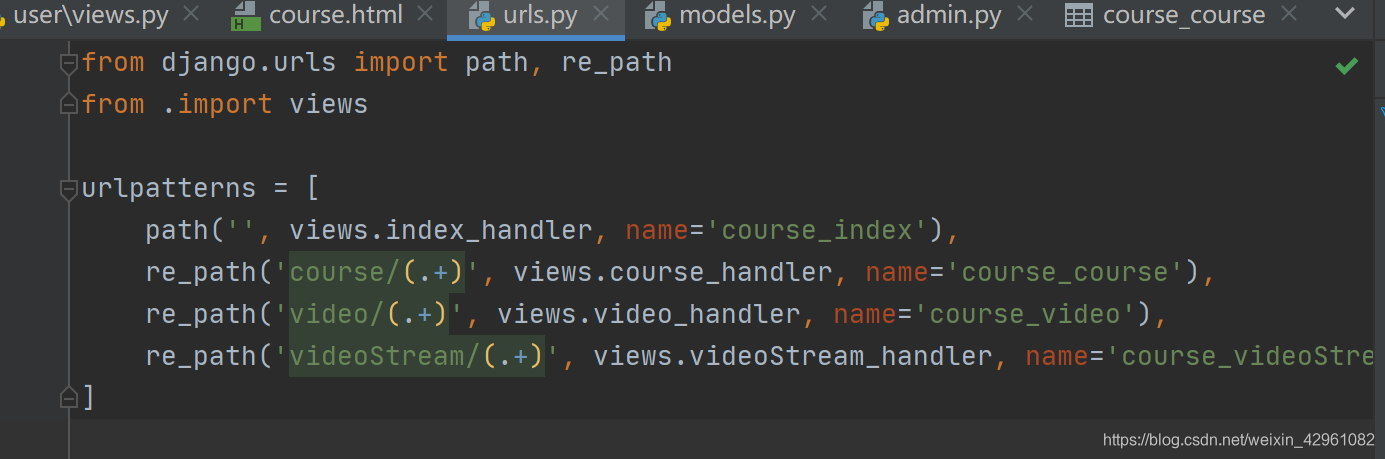Click the Python icon on urls.py tab

tap(481, 15)
